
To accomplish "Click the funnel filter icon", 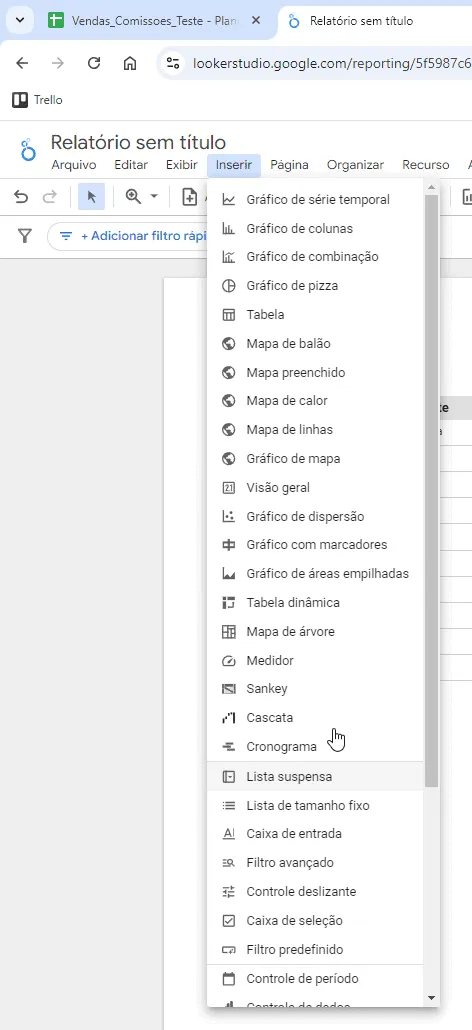I will click(x=25, y=236).
